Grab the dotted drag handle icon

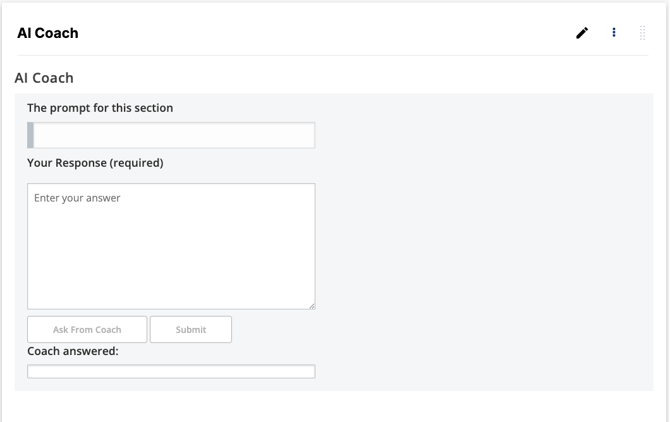point(642,33)
